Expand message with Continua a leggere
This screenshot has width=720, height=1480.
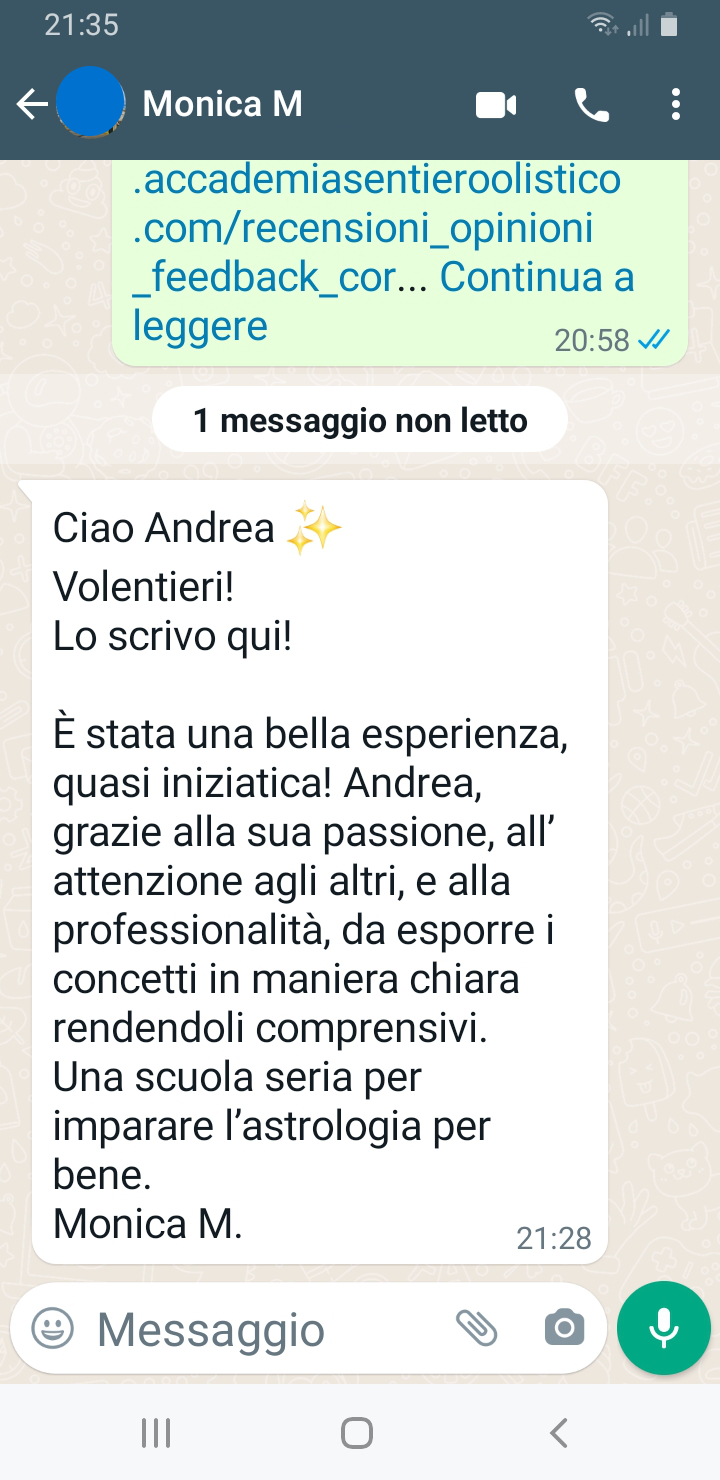pyautogui.click(x=384, y=301)
